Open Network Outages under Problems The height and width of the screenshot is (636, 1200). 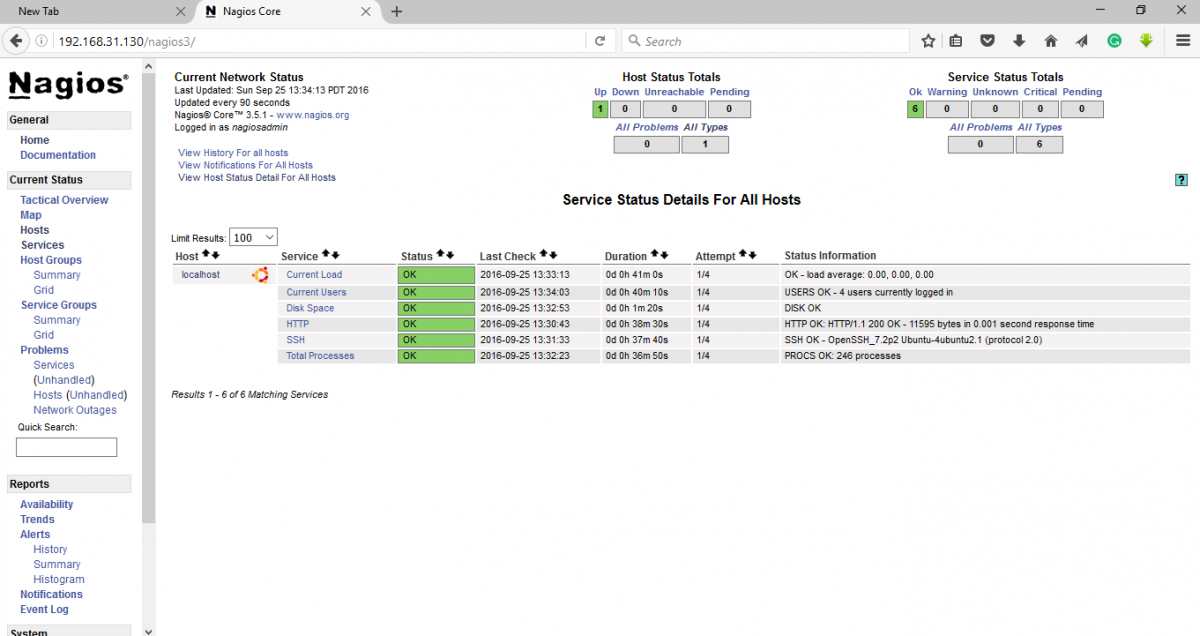[x=75, y=410]
